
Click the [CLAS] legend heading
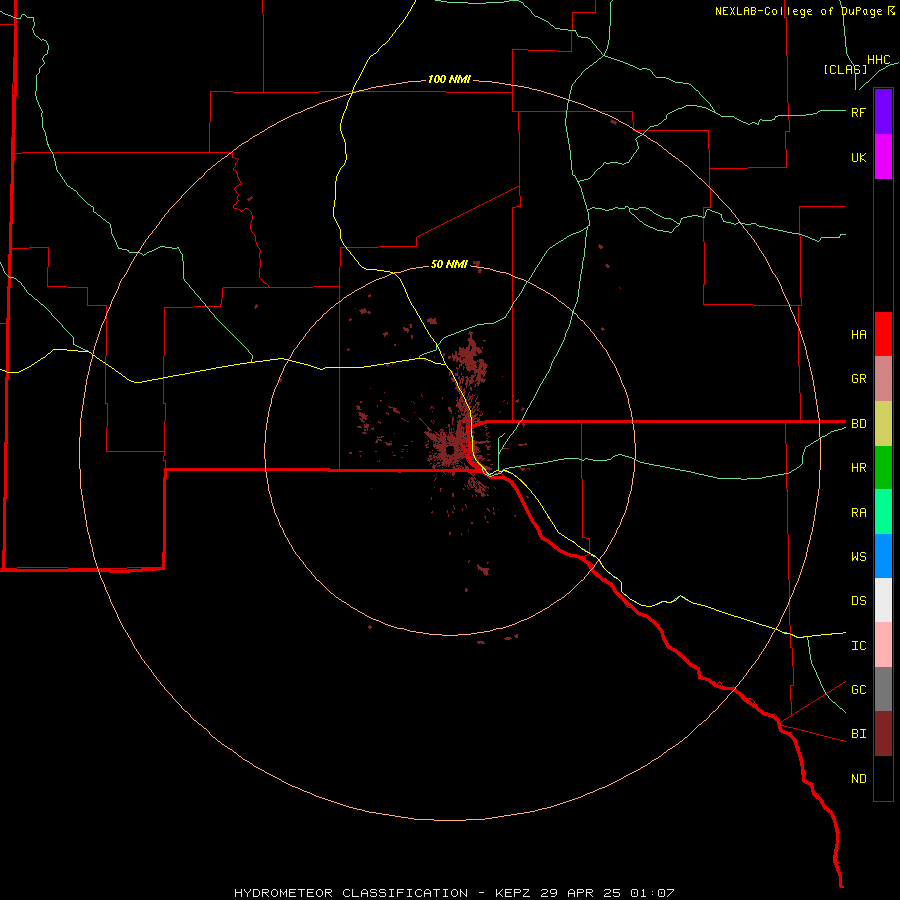click(845, 69)
